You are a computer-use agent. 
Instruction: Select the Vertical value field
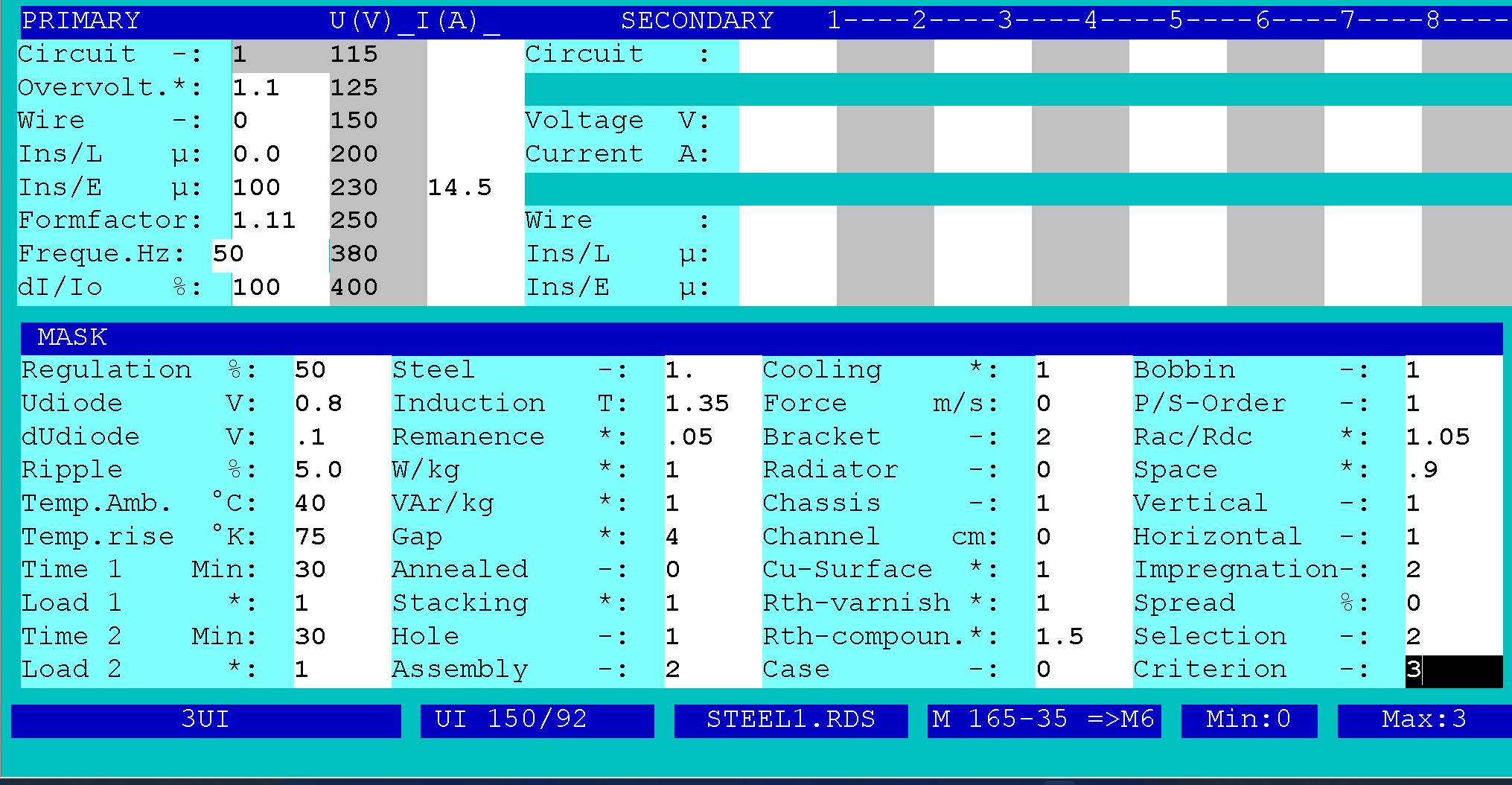click(1454, 504)
